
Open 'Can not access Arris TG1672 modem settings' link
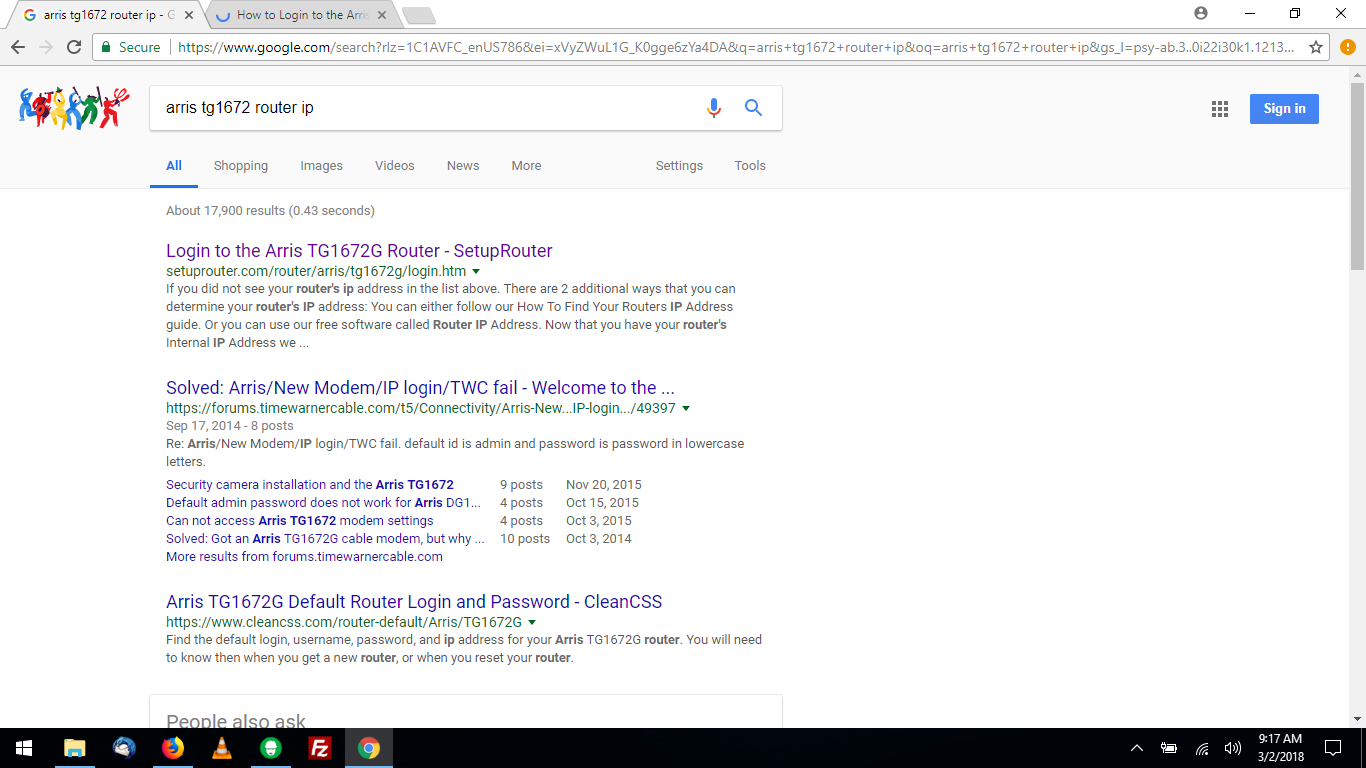click(x=300, y=521)
